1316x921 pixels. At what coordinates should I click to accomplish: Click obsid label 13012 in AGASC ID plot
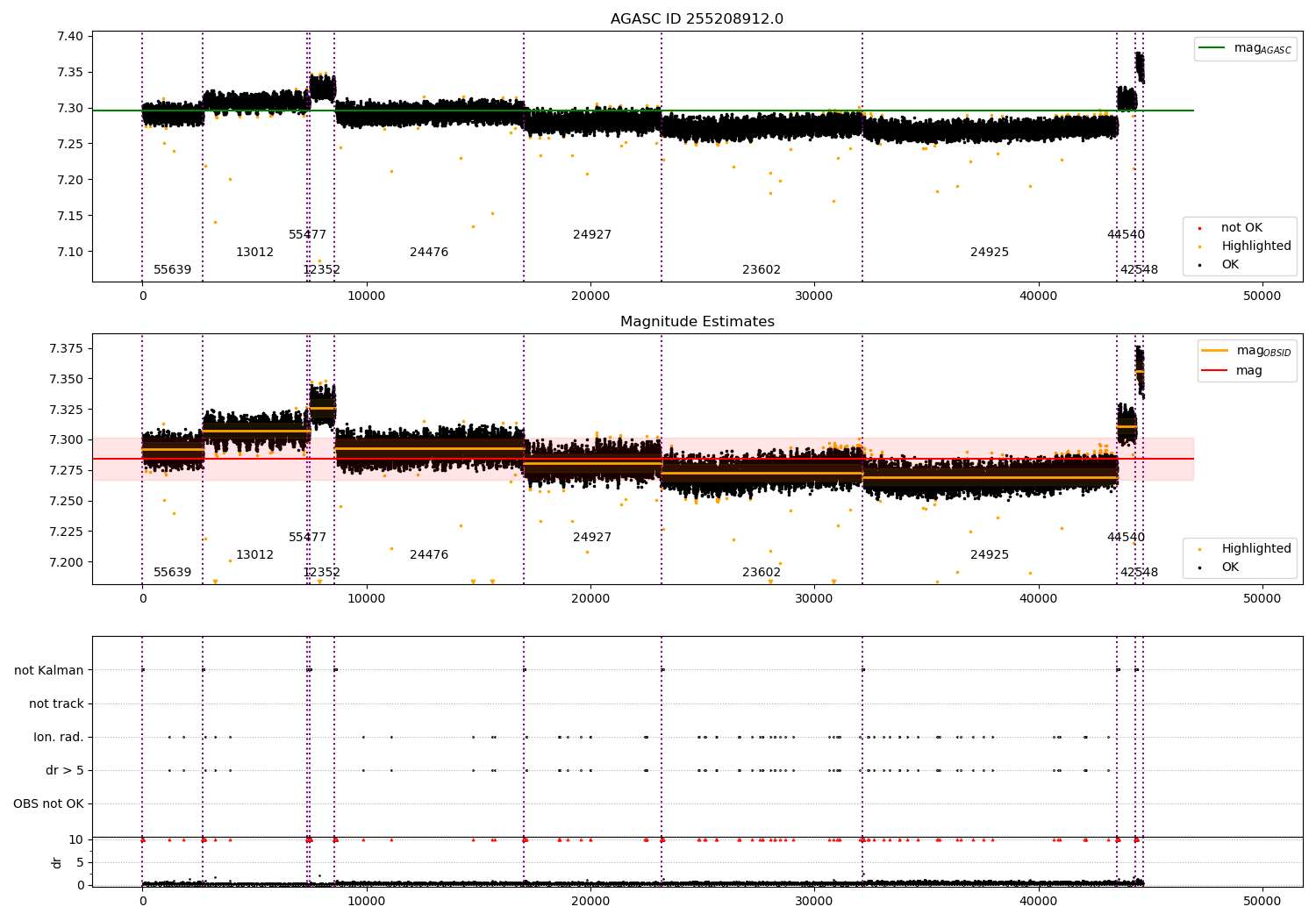click(254, 253)
